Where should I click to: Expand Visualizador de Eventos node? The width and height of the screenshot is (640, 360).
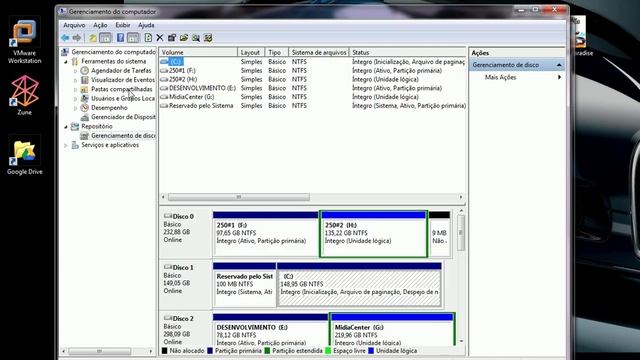point(76,80)
